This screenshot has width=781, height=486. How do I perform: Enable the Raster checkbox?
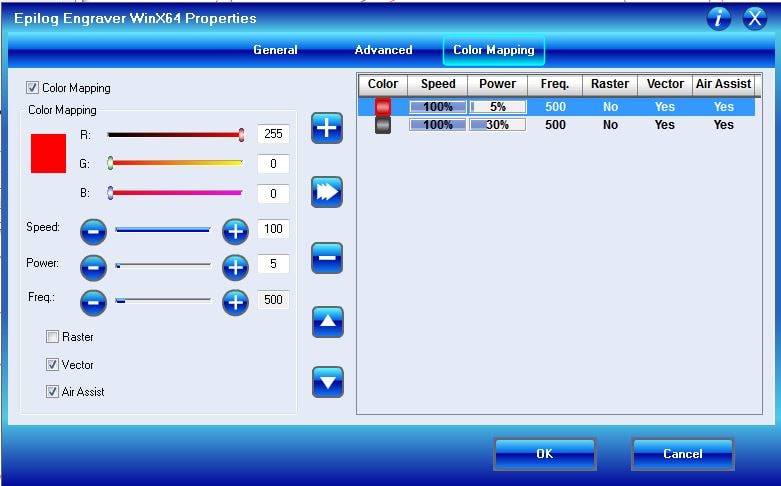coord(52,337)
